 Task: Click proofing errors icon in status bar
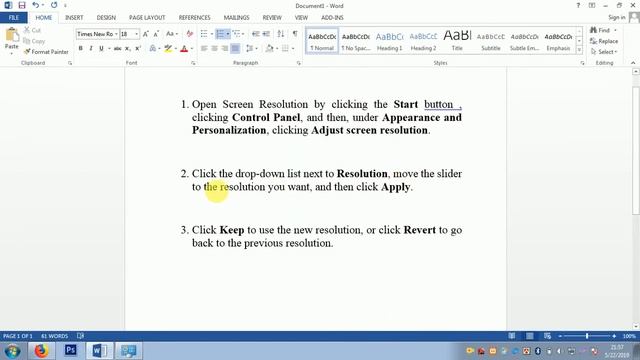[x=80, y=336]
